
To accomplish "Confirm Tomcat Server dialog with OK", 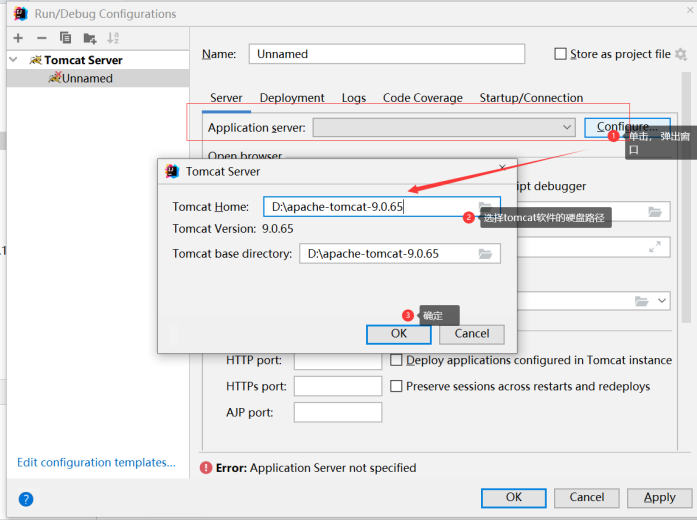I will point(399,334).
